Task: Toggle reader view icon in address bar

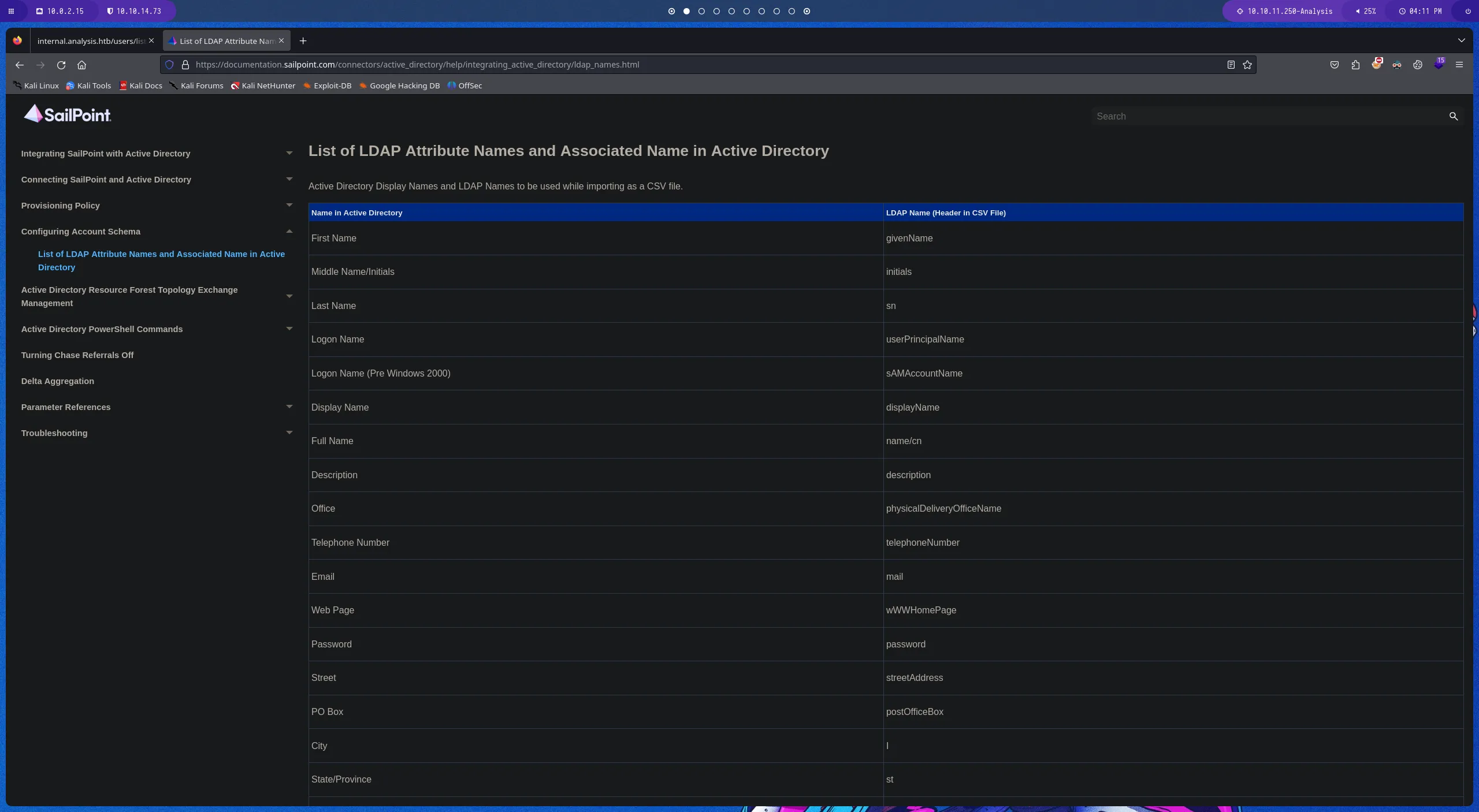Action: (x=1231, y=65)
